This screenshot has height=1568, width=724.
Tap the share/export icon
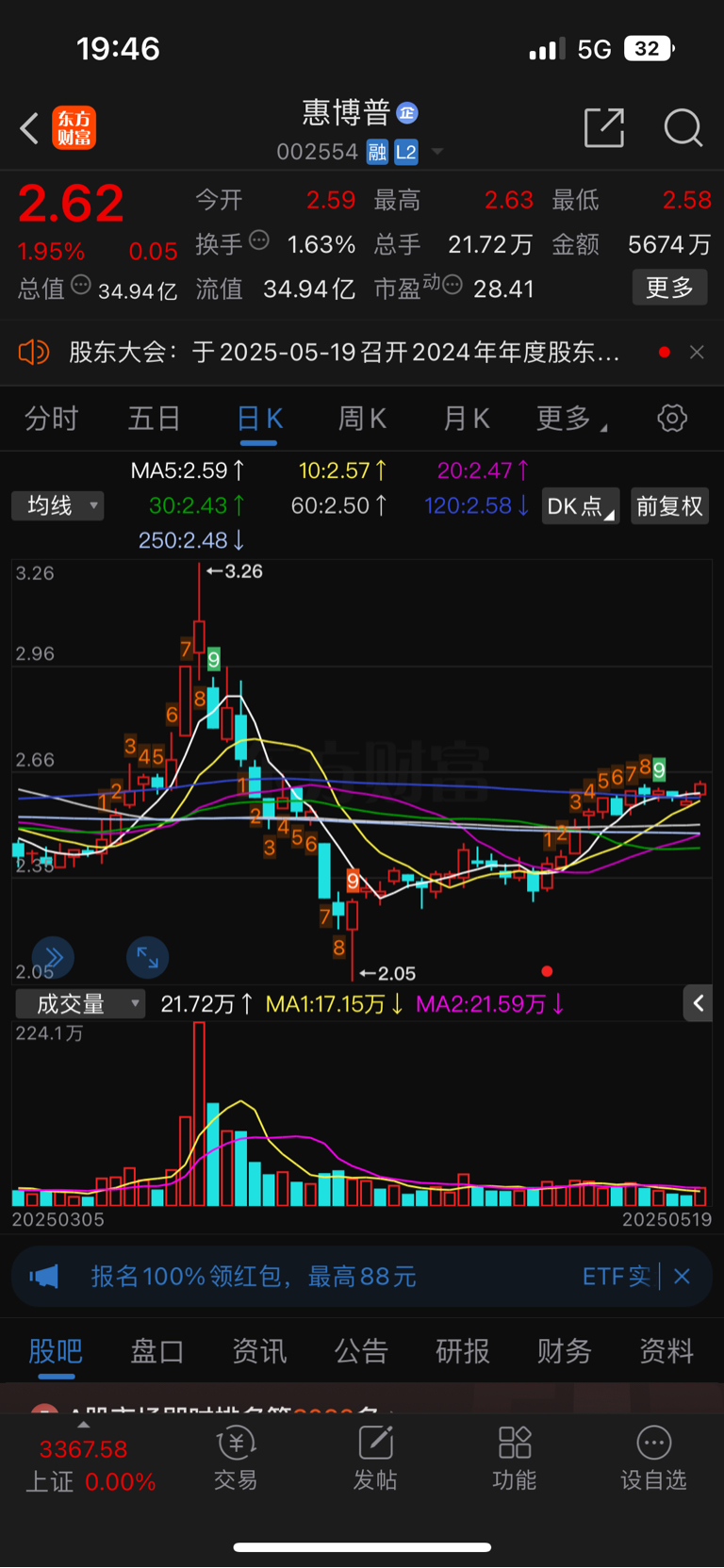coord(604,127)
